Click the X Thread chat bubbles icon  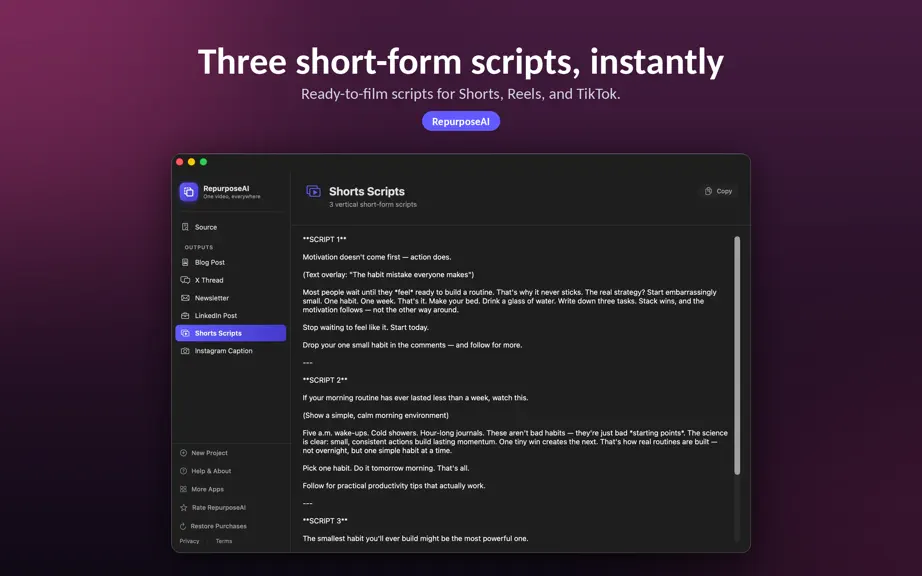click(185, 280)
